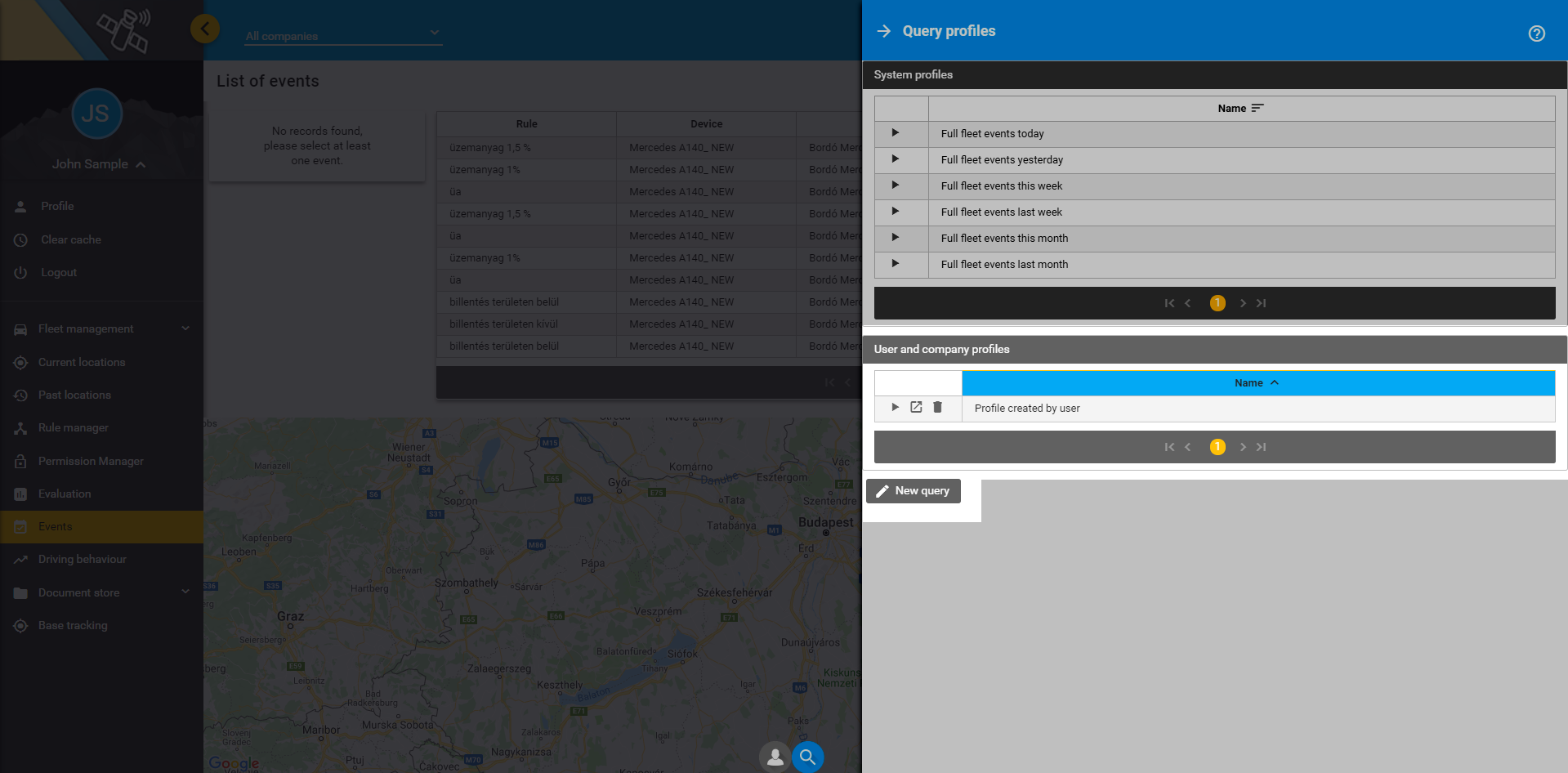The width and height of the screenshot is (1568, 773).
Task: Click the New query button
Action: pyautogui.click(x=914, y=491)
